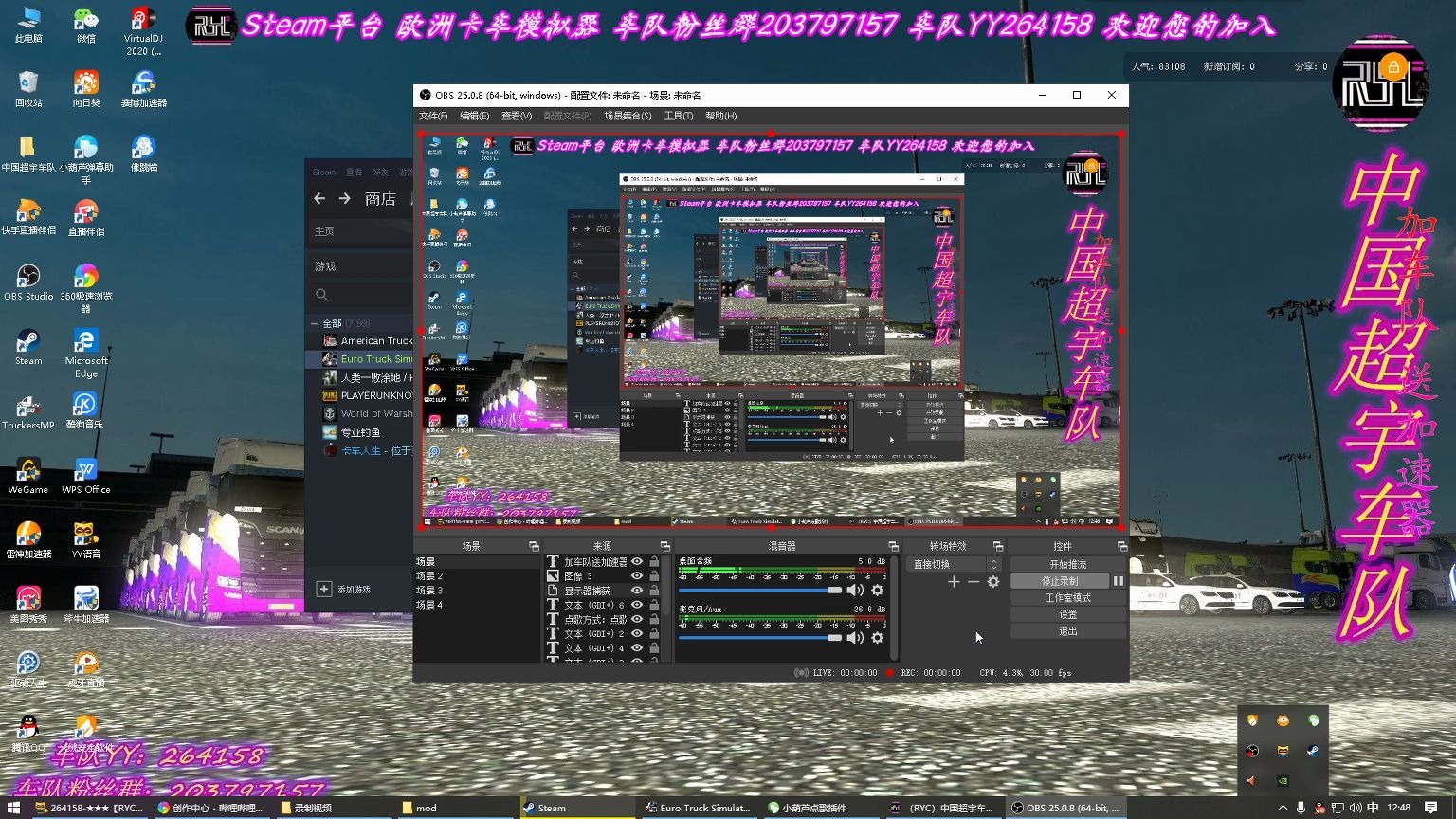1456x819 pixels.
Task: Open the 查看(V) menu
Action: click(x=517, y=116)
